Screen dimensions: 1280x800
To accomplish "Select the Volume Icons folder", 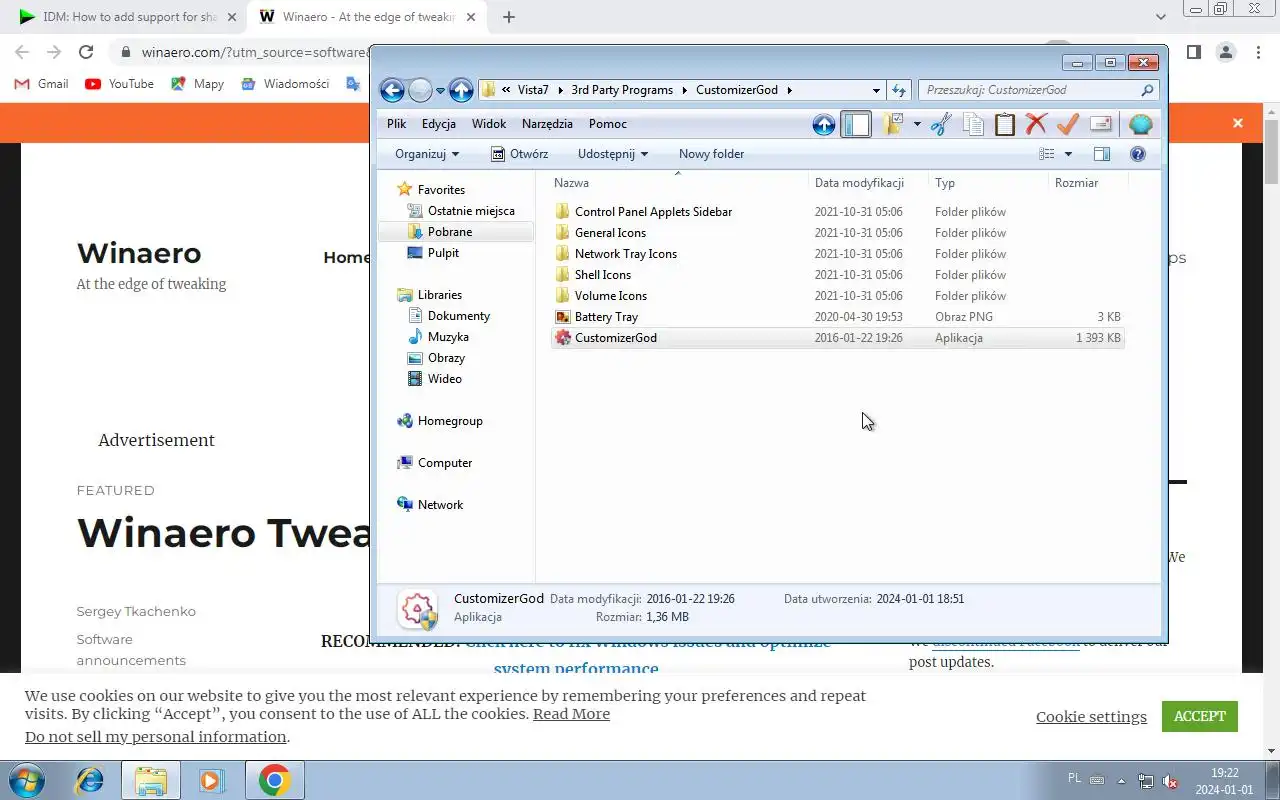I will pos(611,296).
